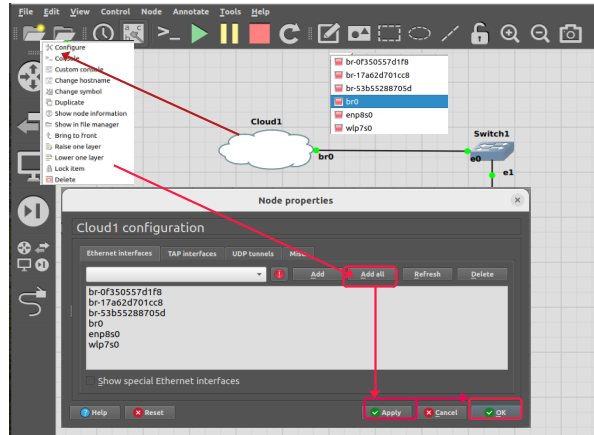Click the Refresh interfaces button
594x435 pixels.
tap(427, 274)
